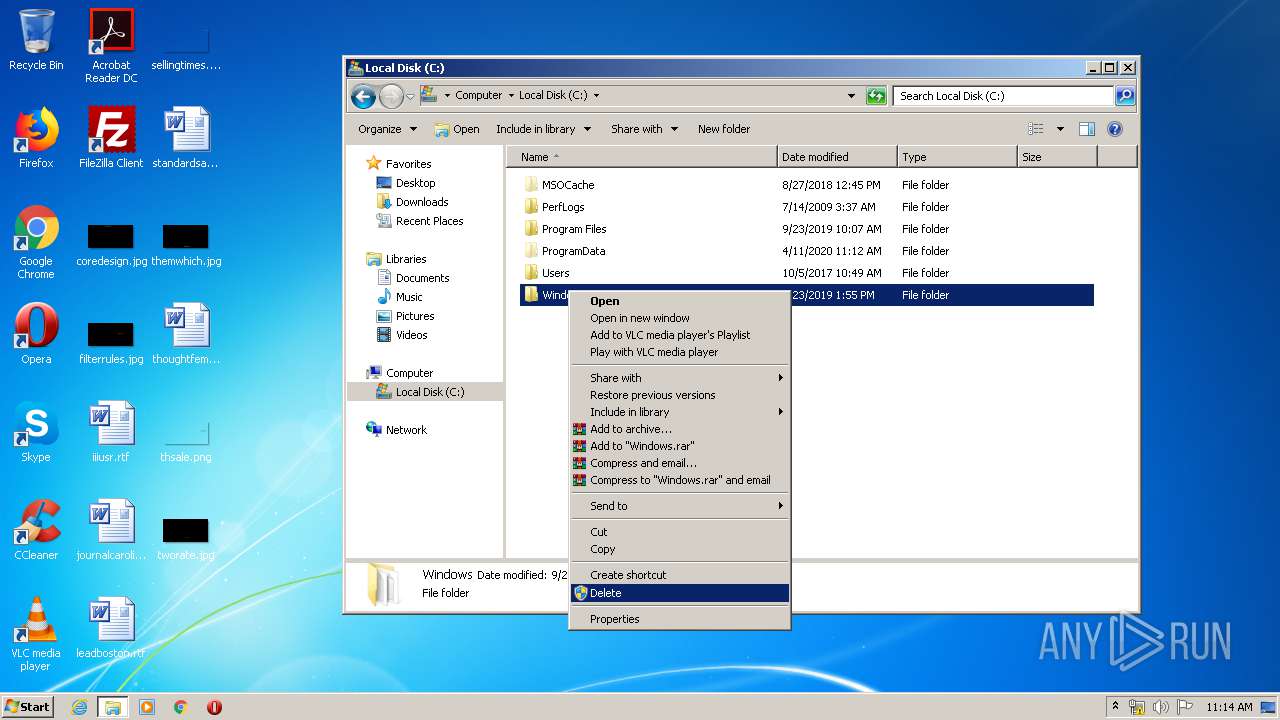Click the change view icon in toolbar
Image resolution: width=1280 pixels, height=720 pixels.
pos(1036,129)
